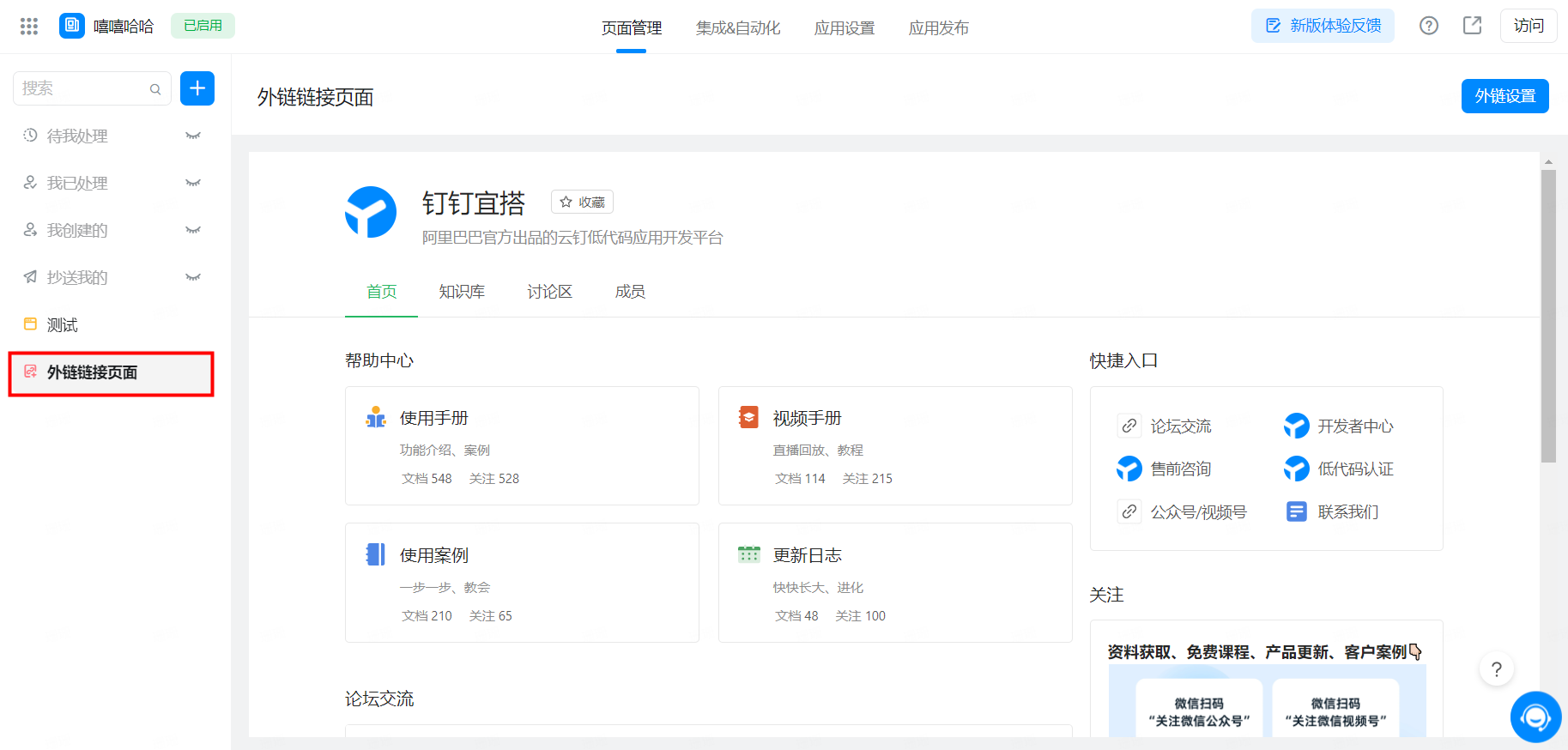1568x750 pixels.
Task: Click the 钉钉宜搭 blue logo
Action: (371, 212)
